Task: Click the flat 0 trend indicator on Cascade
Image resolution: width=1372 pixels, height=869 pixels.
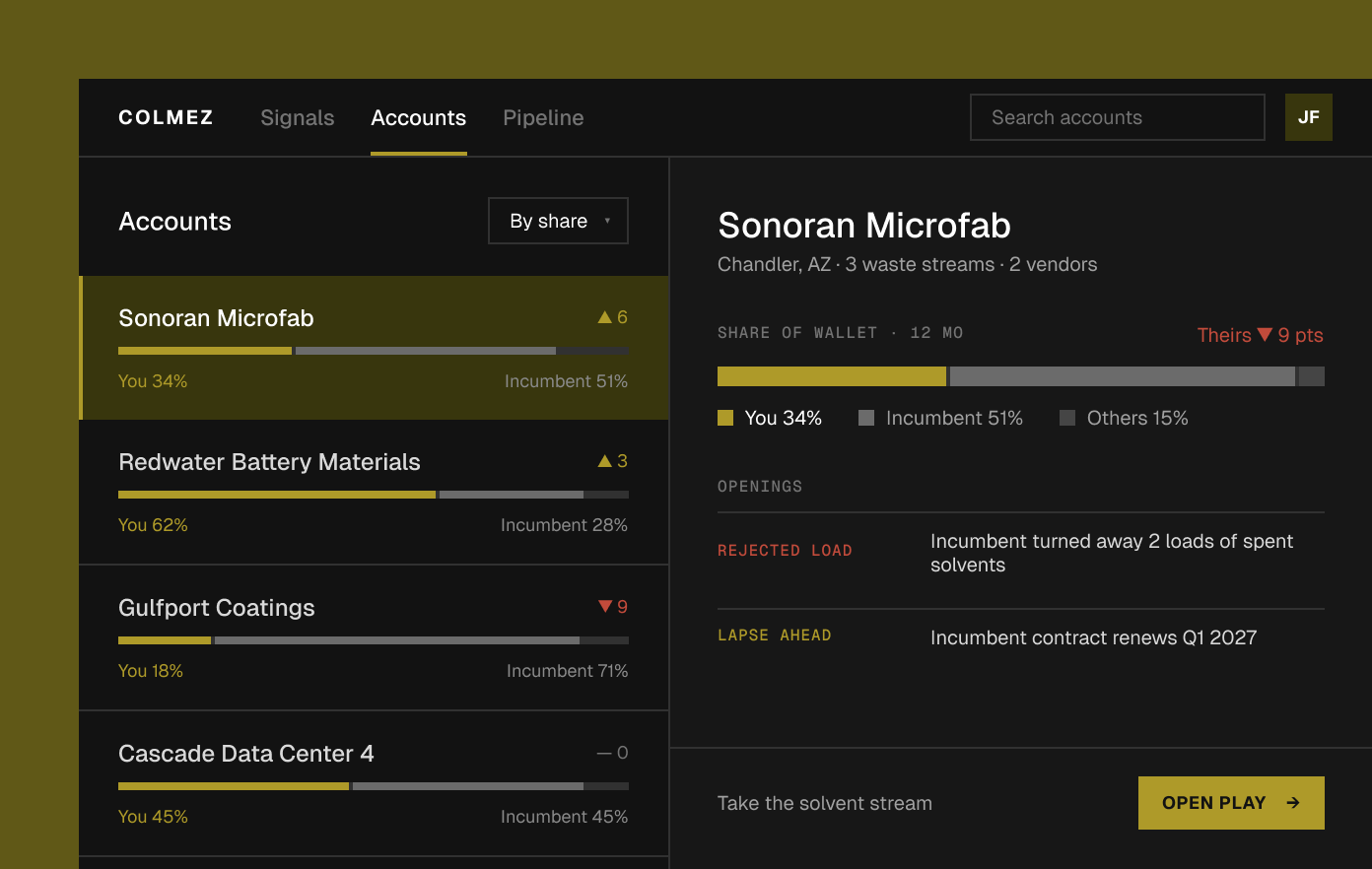Action: point(612,753)
